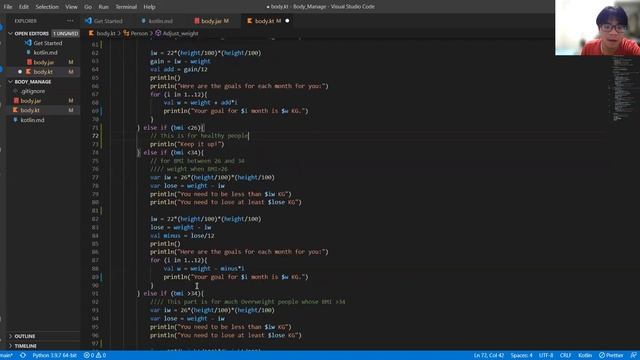Switch to the body.jar editor tab
The width and height of the screenshot is (640, 360).
pyautogui.click(x=215, y=21)
